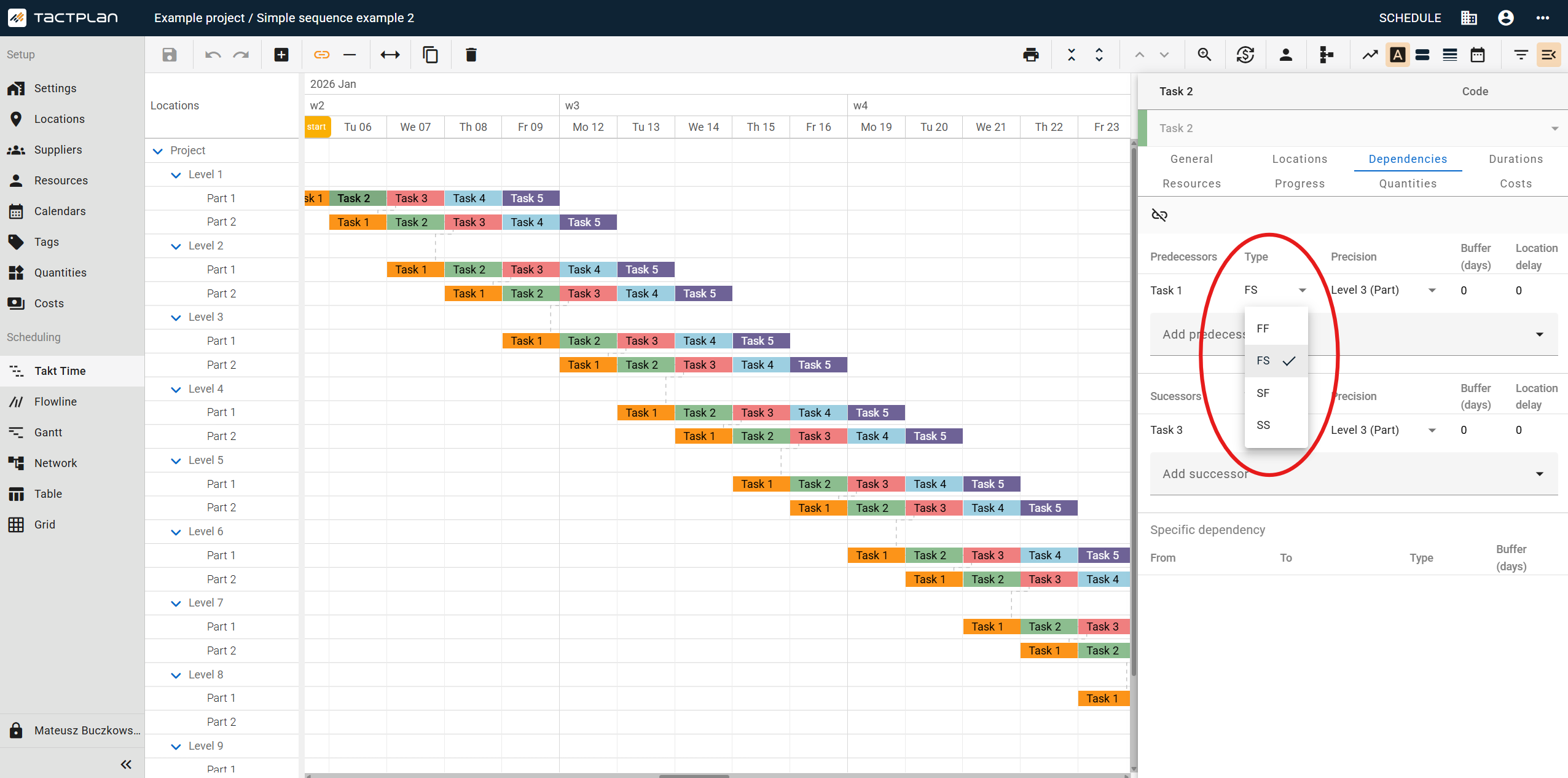Open the filter list icon
The image size is (1568, 778).
(1521, 55)
